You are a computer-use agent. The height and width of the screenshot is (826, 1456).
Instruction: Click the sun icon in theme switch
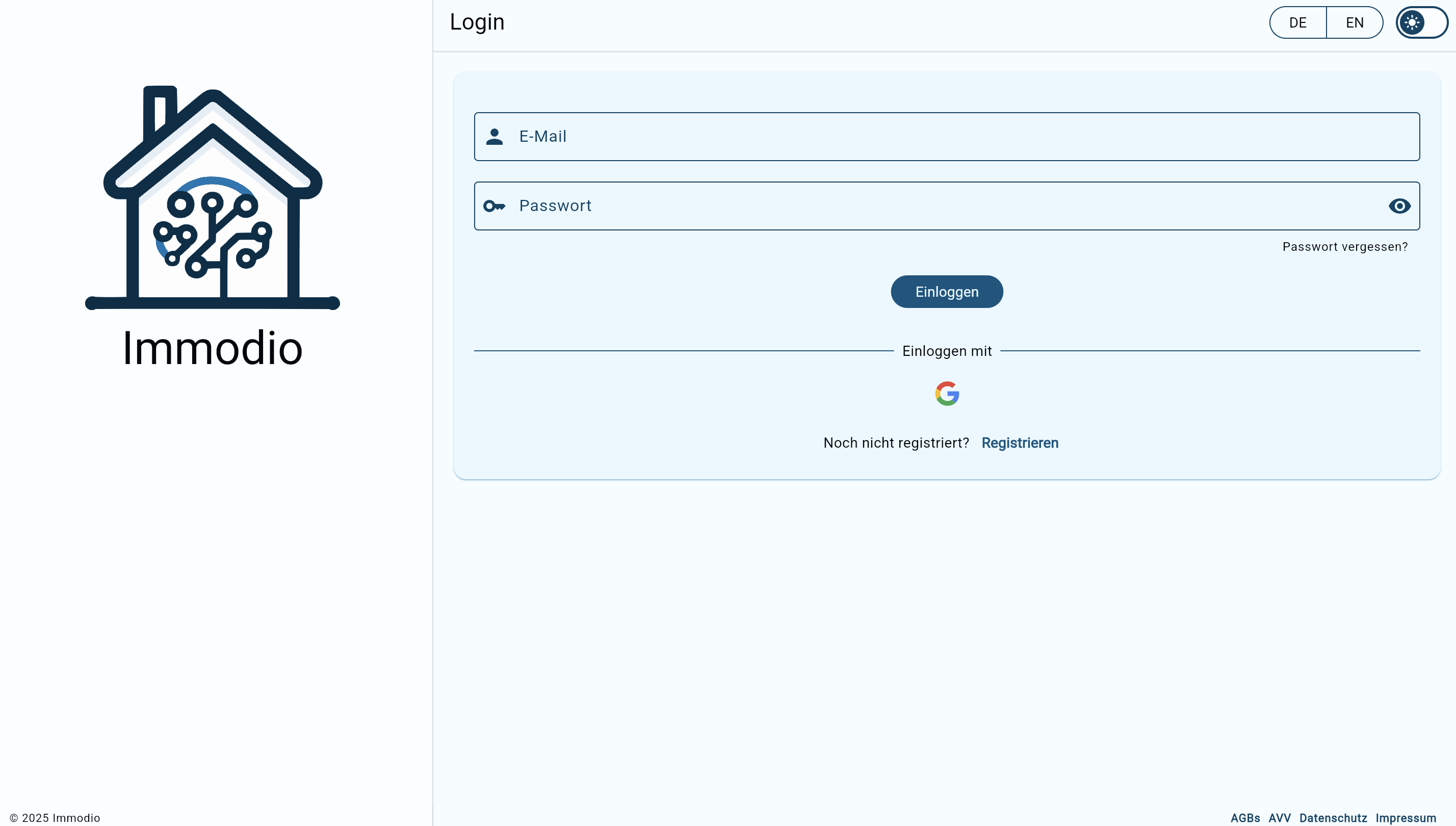pos(1411,23)
